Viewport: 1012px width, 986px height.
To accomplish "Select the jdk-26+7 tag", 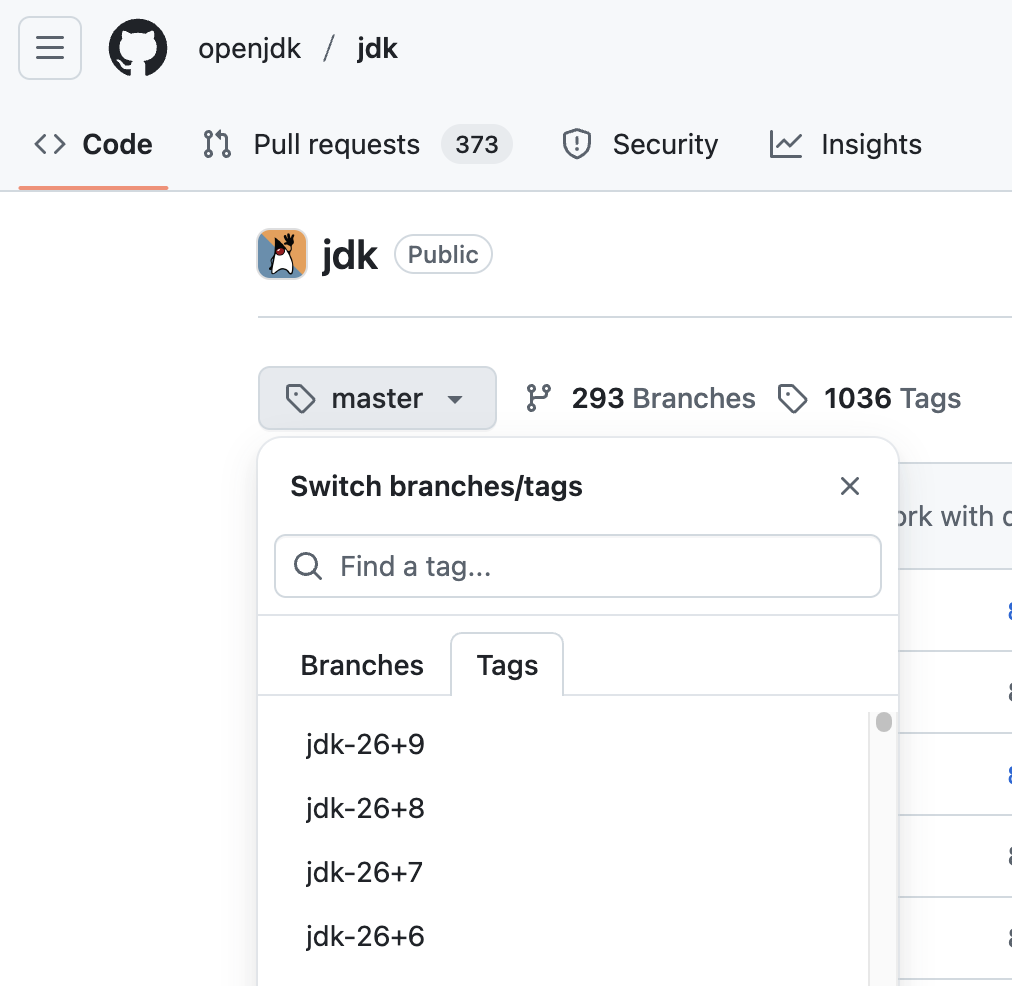I will 364,872.
